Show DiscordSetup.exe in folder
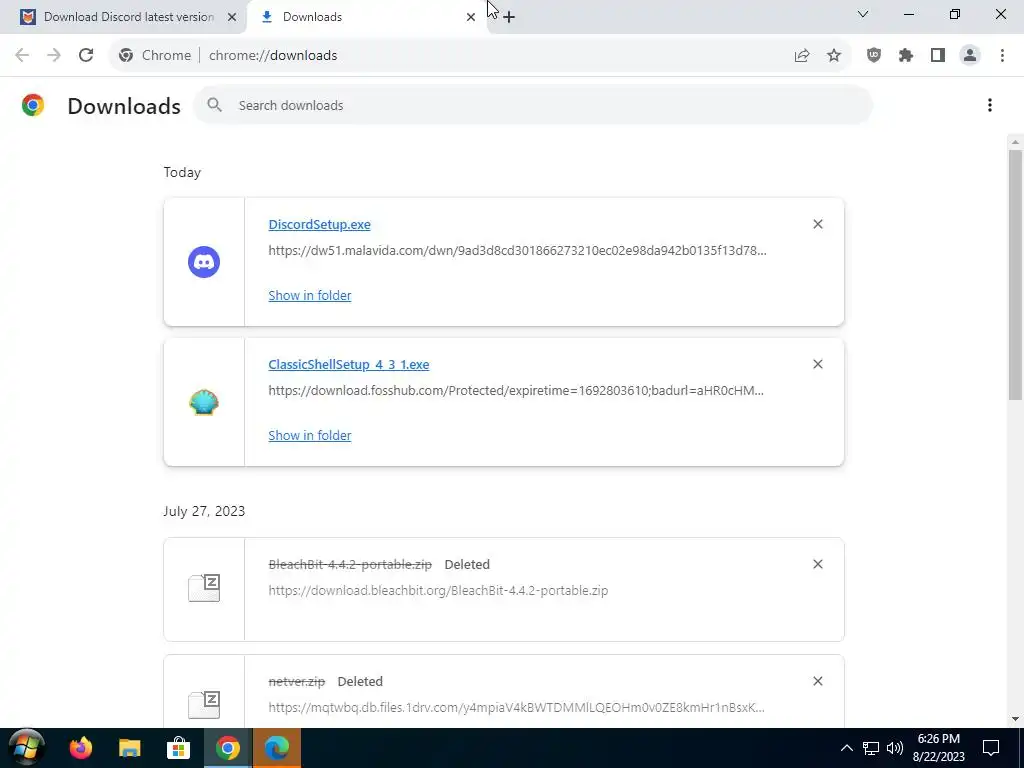The height and width of the screenshot is (768, 1024). click(x=310, y=295)
